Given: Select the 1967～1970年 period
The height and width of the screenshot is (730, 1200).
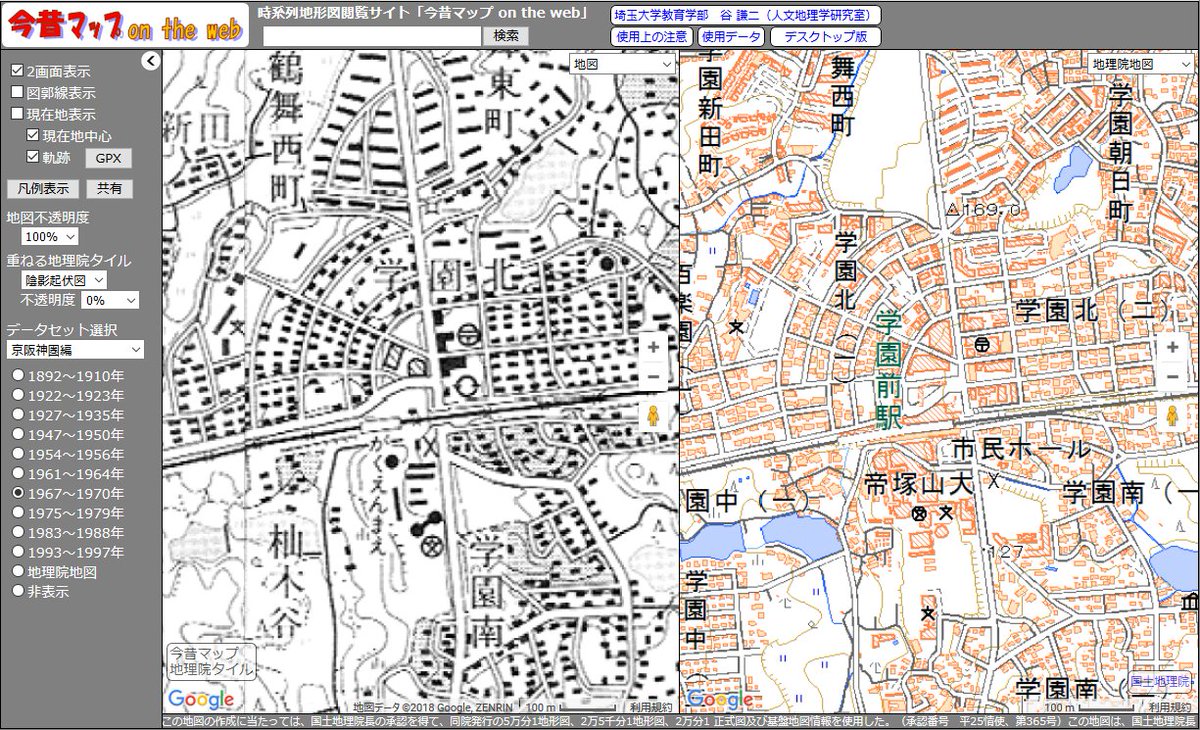Looking at the screenshot, I should pyautogui.click(x=18, y=494).
